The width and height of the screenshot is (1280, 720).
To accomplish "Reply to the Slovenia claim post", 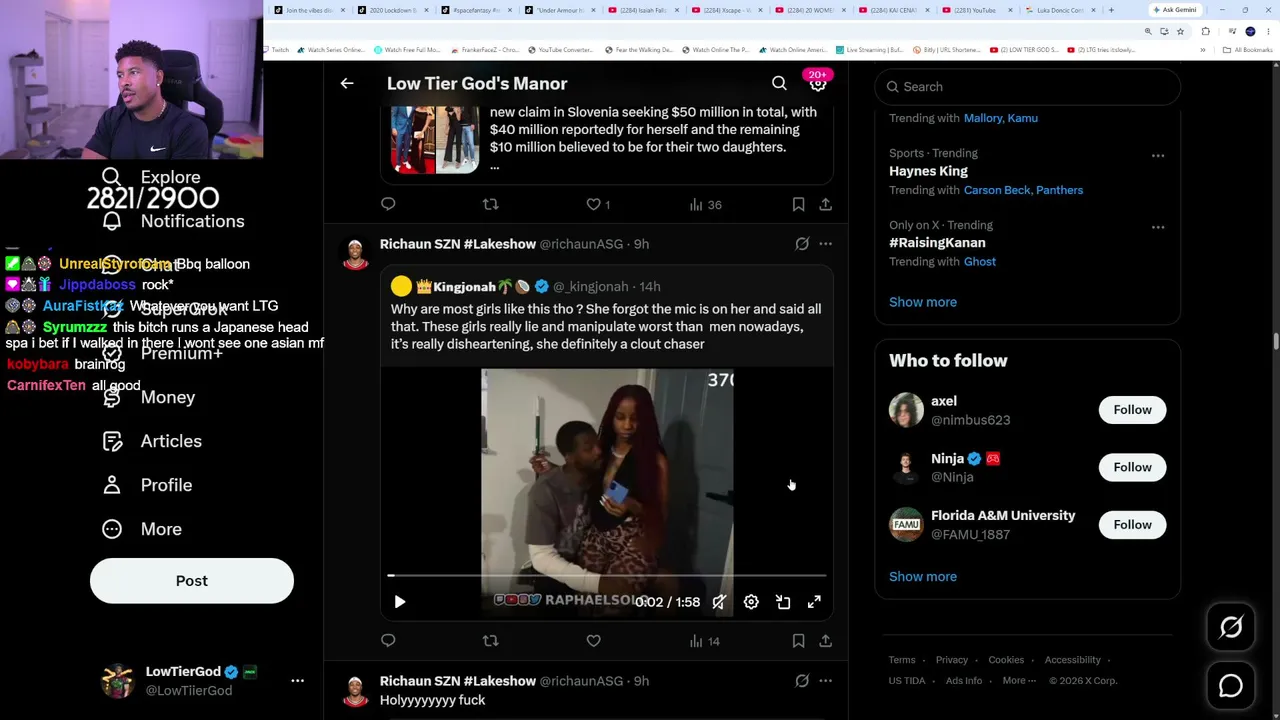I will (388, 204).
